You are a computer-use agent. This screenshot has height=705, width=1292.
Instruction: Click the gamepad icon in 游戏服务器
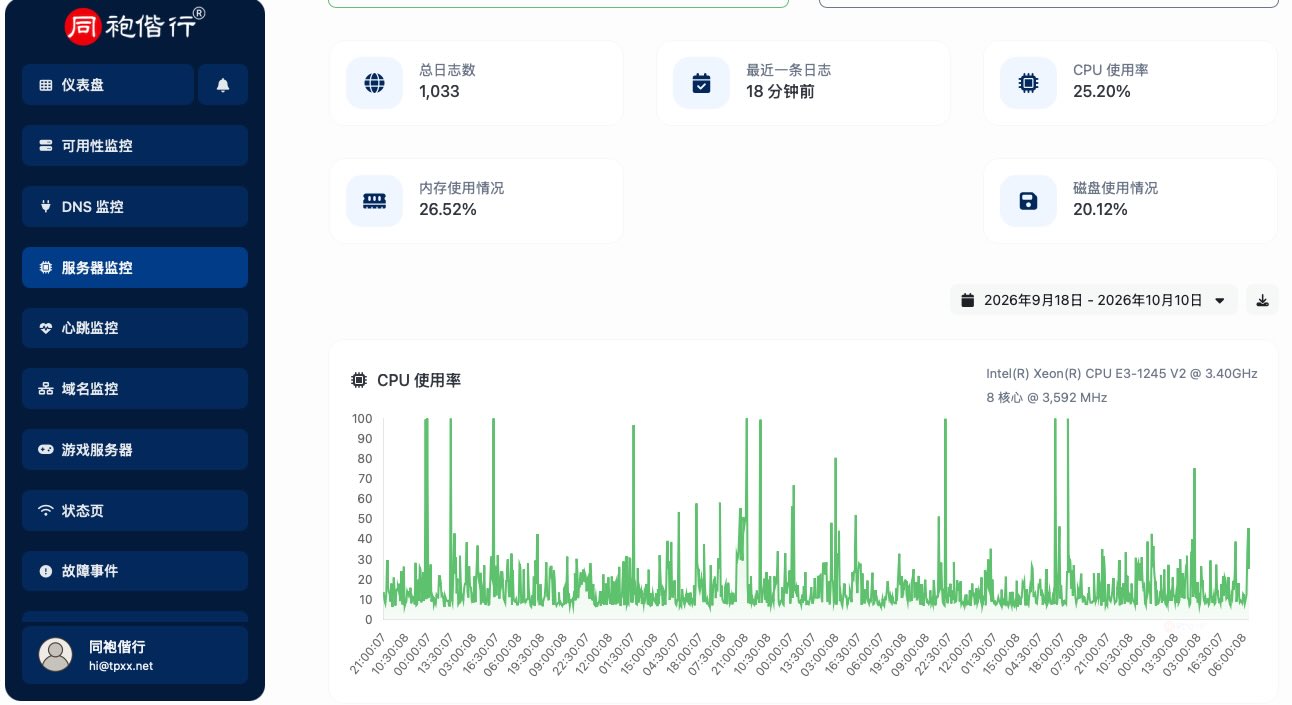tap(46, 450)
